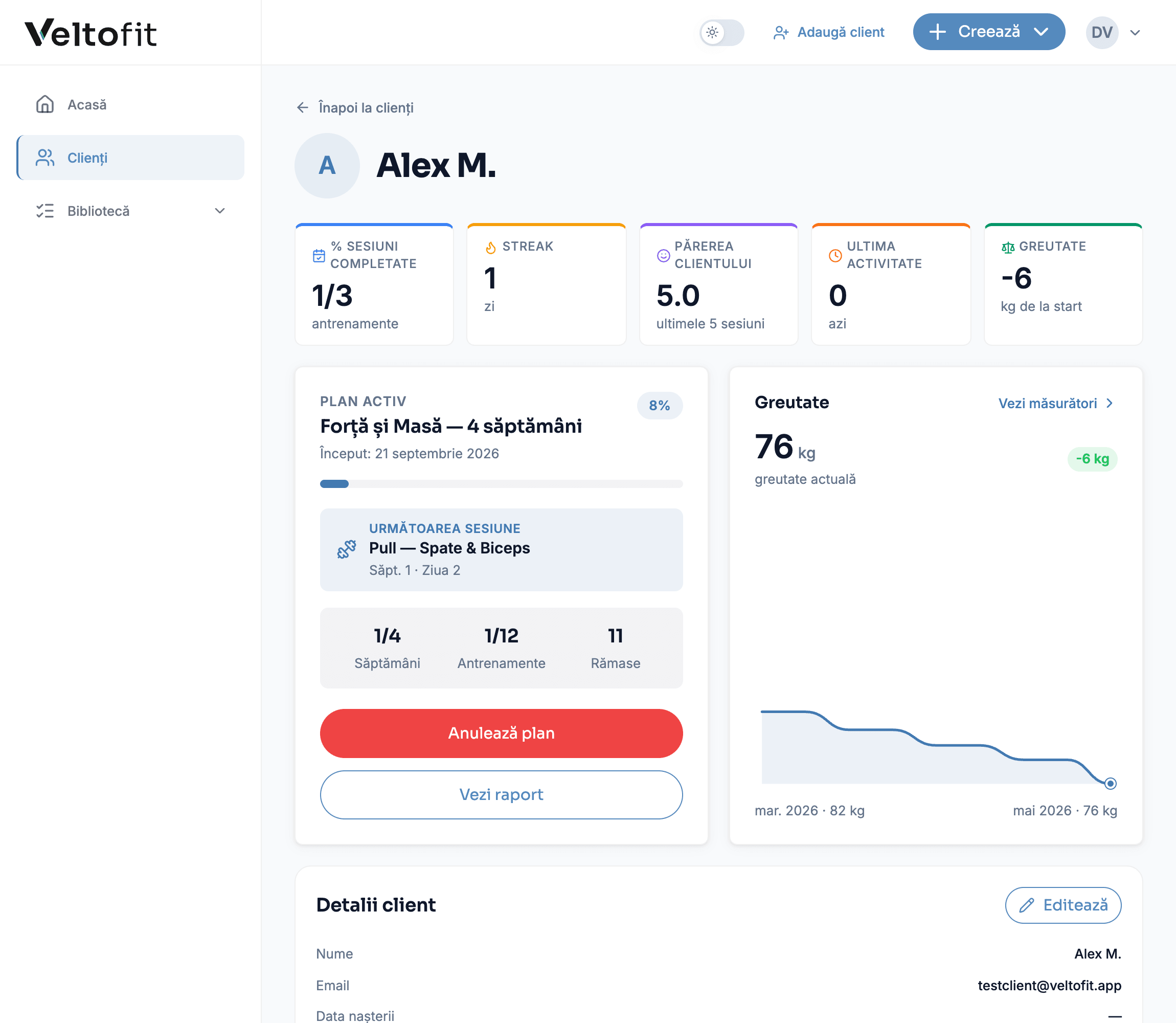Click the last point on weight chart
The image size is (1176, 1023).
tap(1109, 783)
